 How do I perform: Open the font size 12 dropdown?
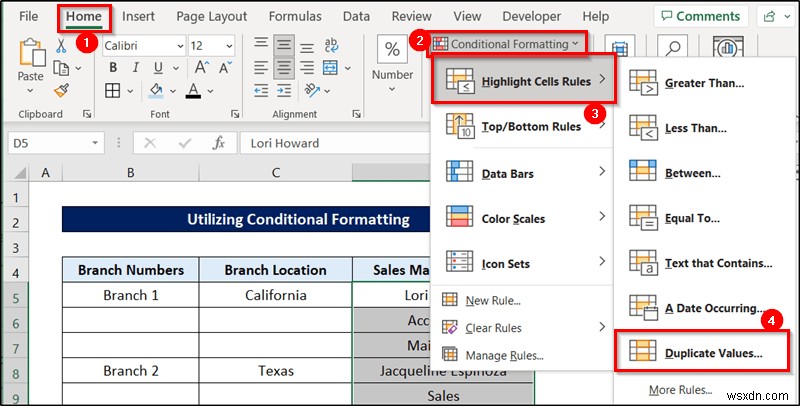[229, 46]
